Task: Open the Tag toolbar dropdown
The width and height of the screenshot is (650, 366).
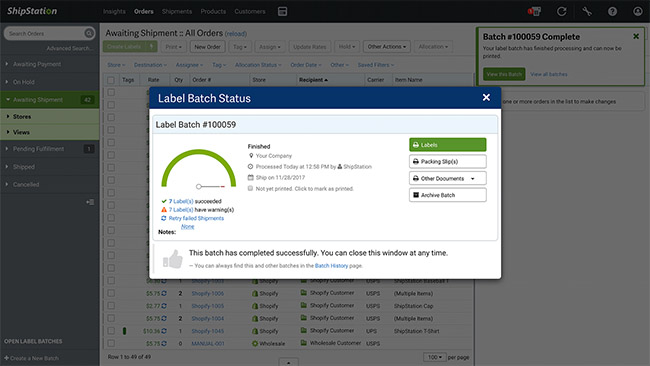Action: 240,47
